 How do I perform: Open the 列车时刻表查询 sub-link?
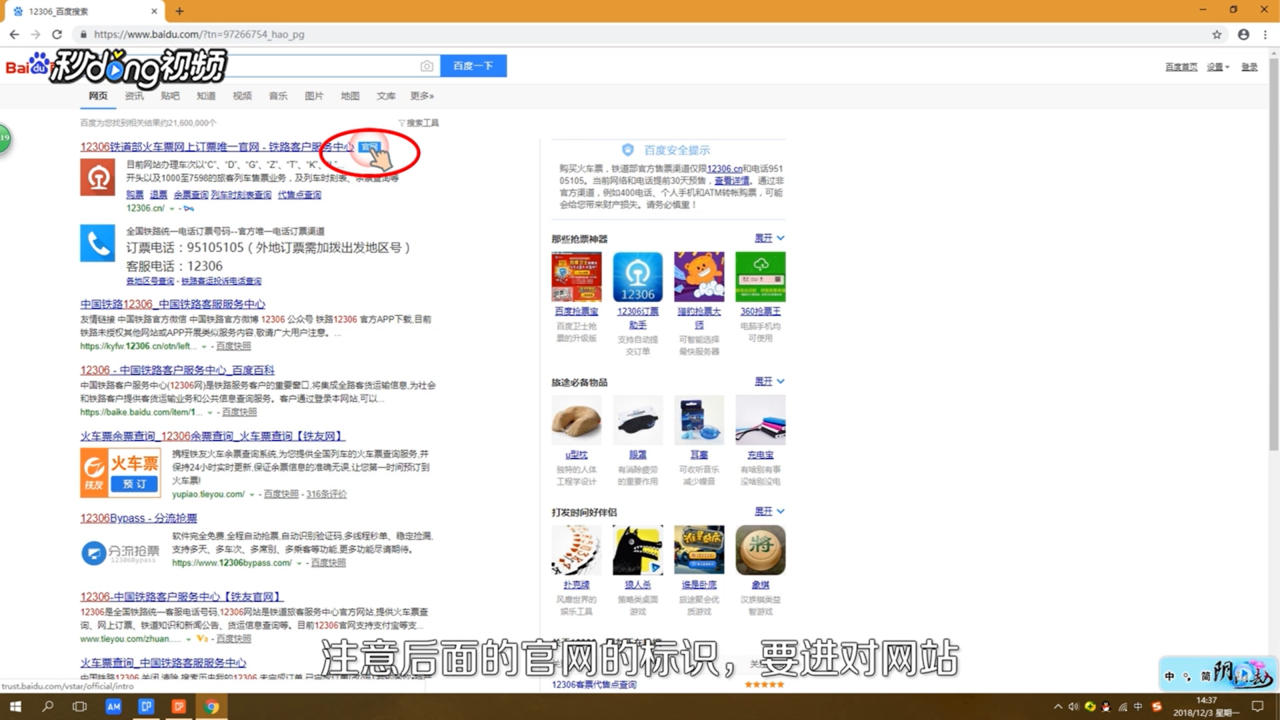point(241,195)
